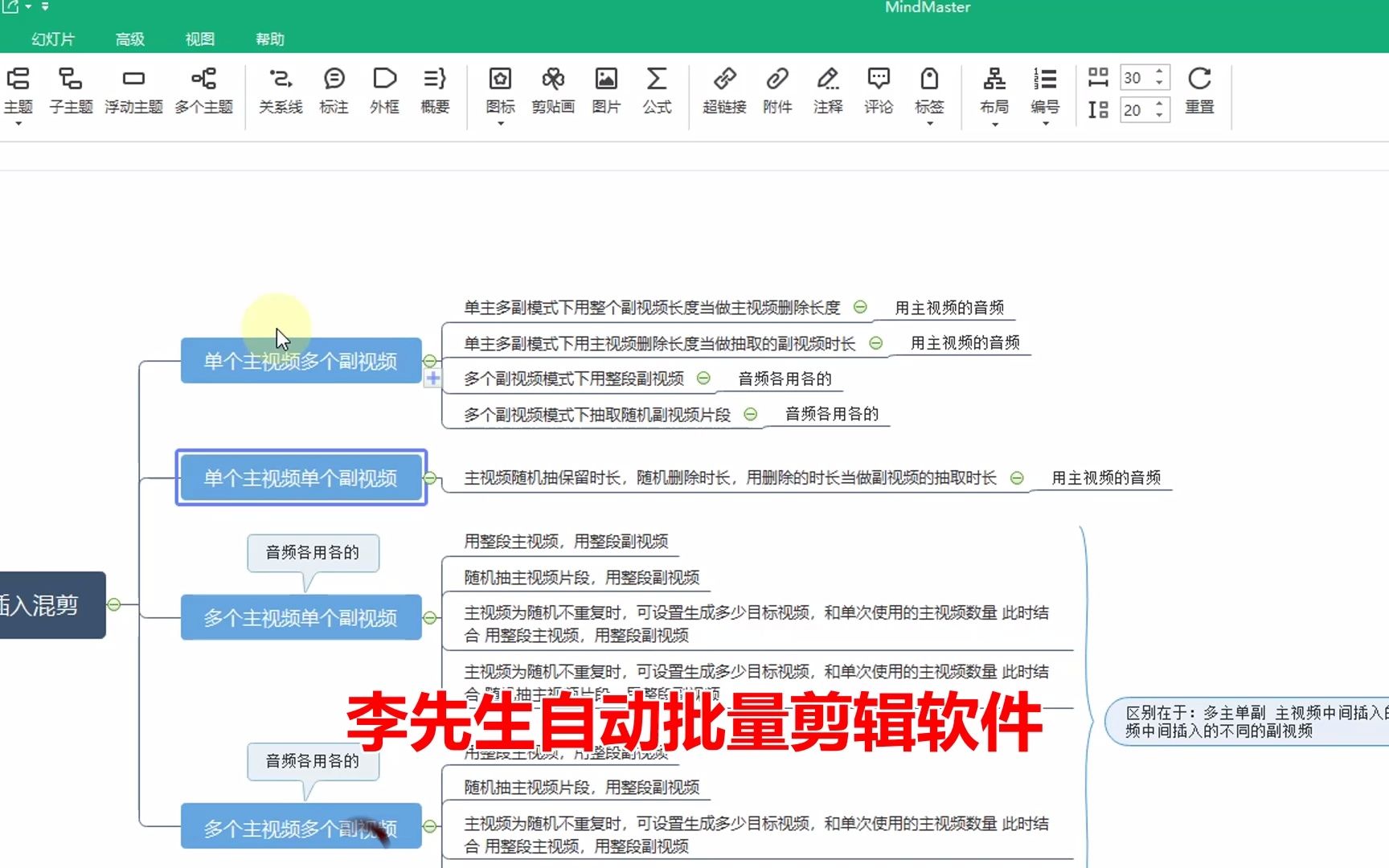Screen dimensions: 1389x868
Task: Open the Icon (图标) tool
Action: point(500,89)
